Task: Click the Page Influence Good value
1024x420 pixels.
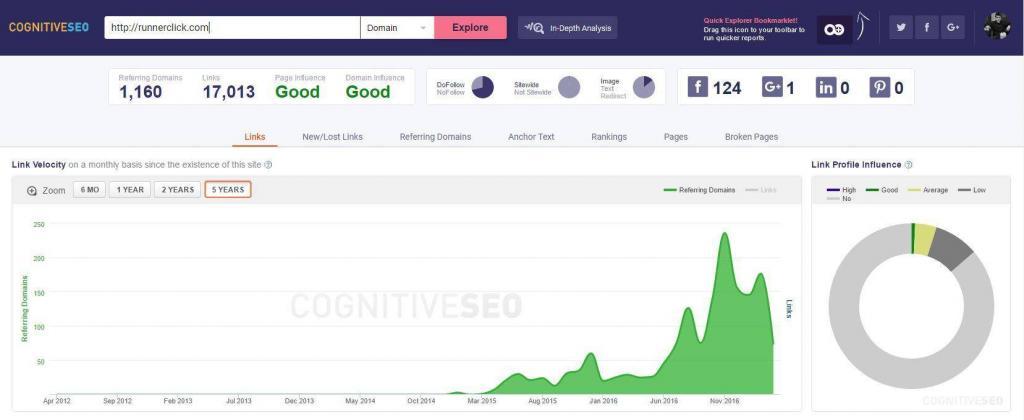Action: (x=297, y=91)
